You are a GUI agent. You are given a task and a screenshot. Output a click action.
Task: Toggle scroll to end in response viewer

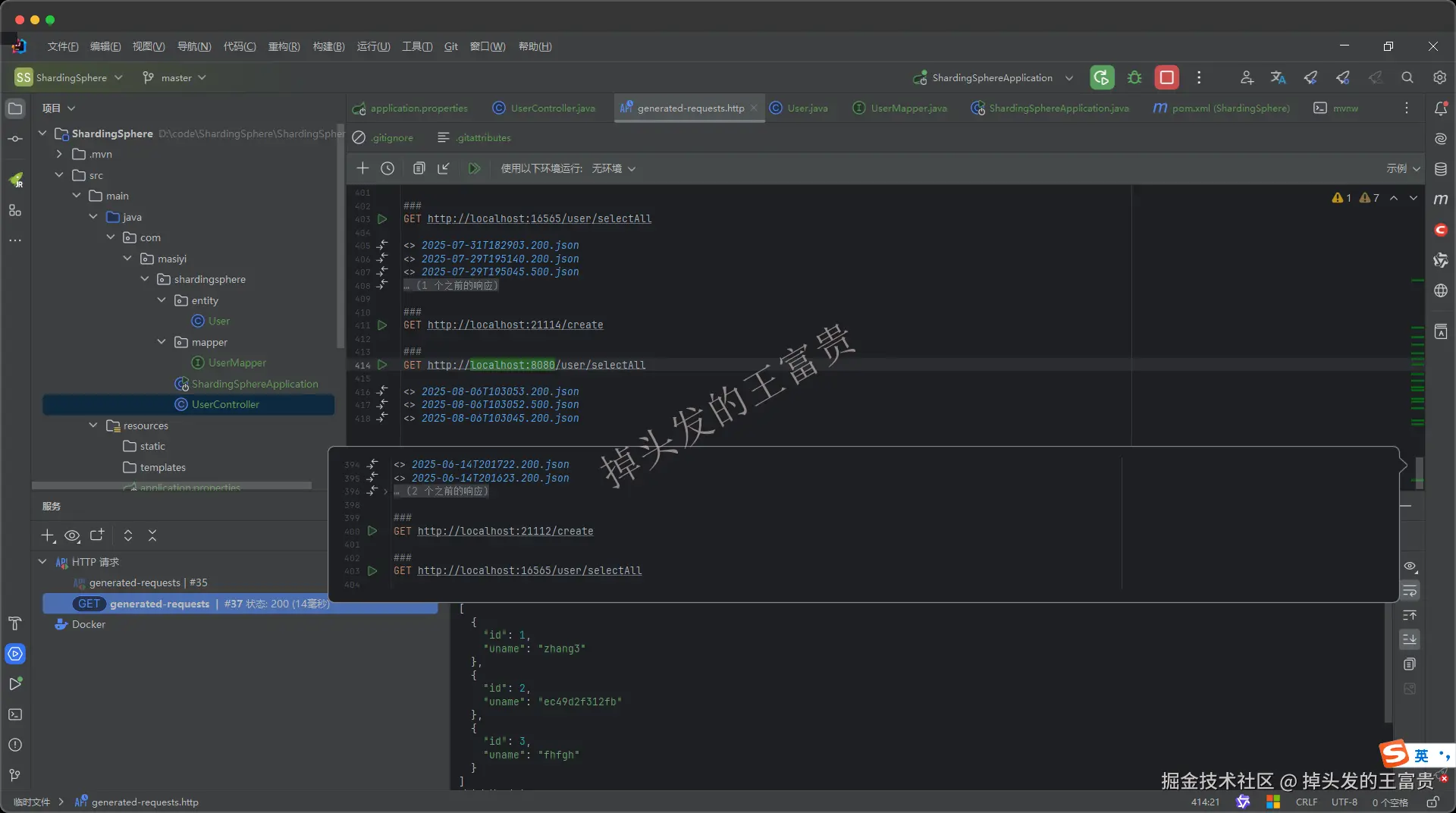pyautogui.click(x=1410, y=639)
